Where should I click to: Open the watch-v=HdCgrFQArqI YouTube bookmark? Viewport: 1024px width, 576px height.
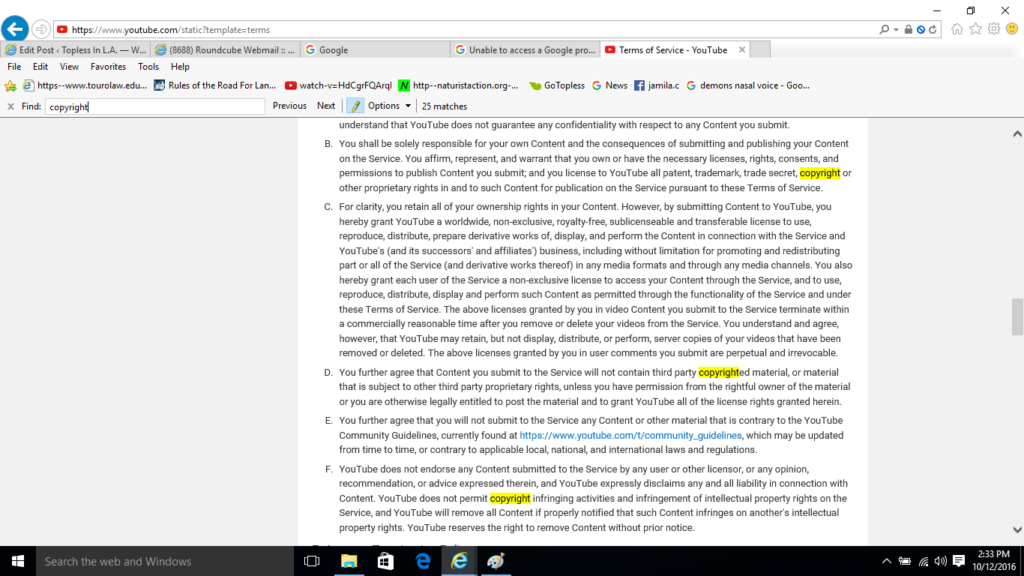coord(338,86)
